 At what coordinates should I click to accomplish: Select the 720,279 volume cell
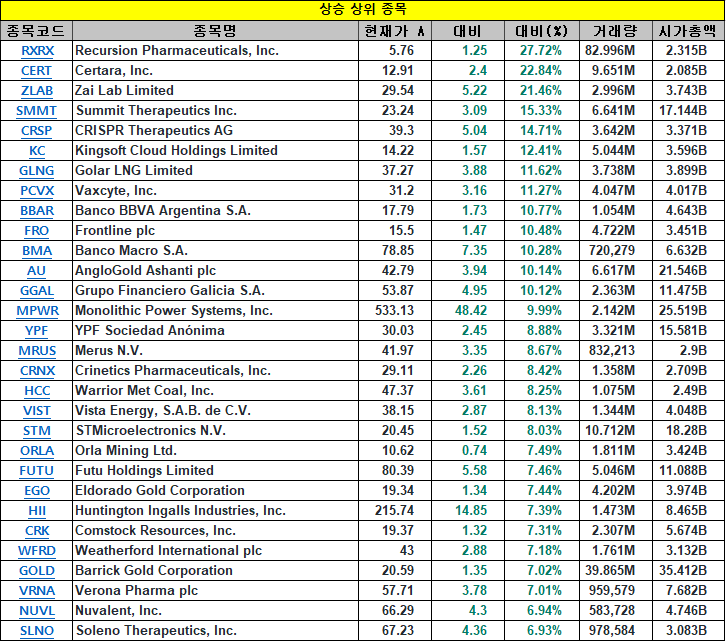pos(616,251)
